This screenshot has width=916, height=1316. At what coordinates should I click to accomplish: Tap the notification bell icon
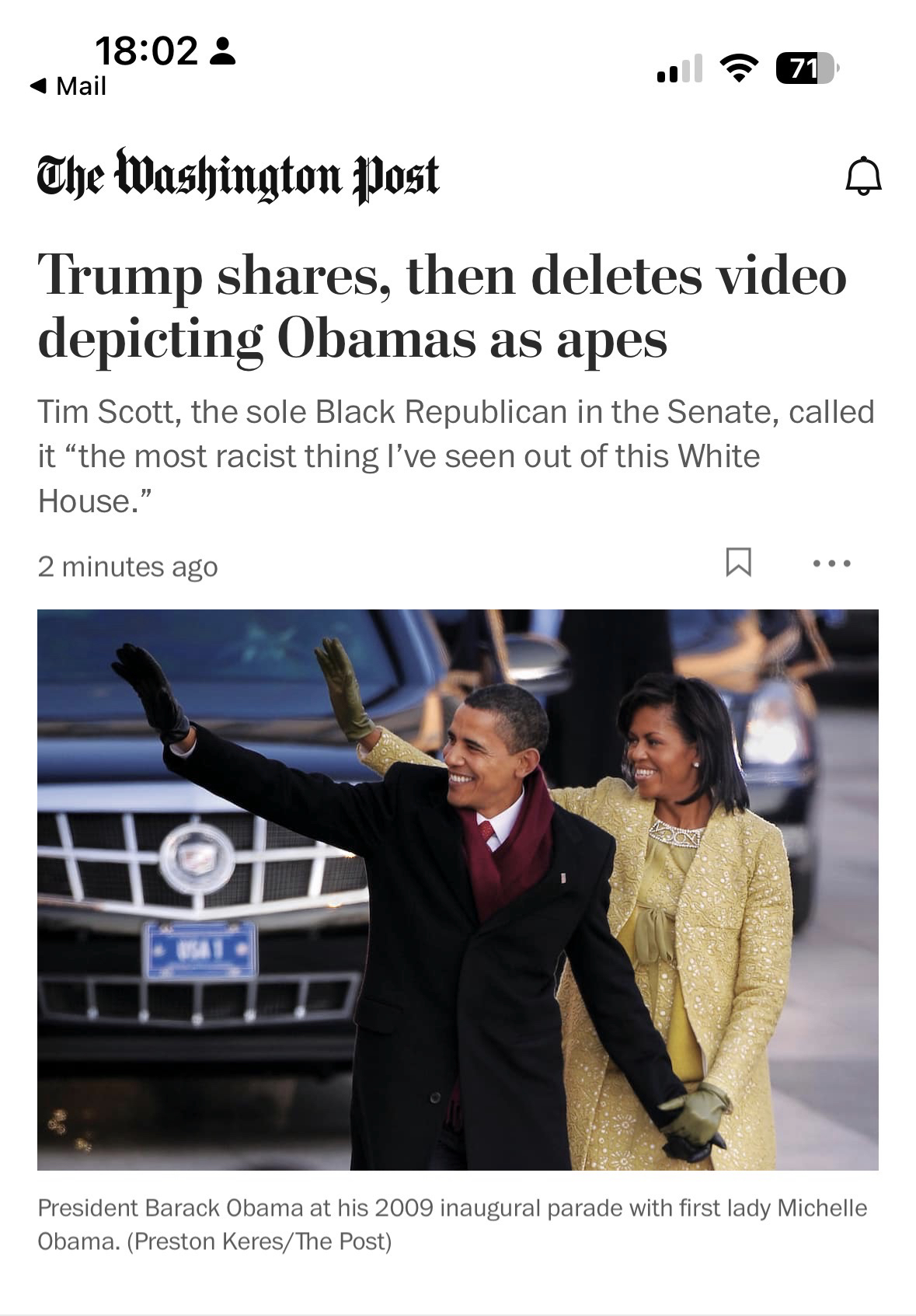pos(863,176)
